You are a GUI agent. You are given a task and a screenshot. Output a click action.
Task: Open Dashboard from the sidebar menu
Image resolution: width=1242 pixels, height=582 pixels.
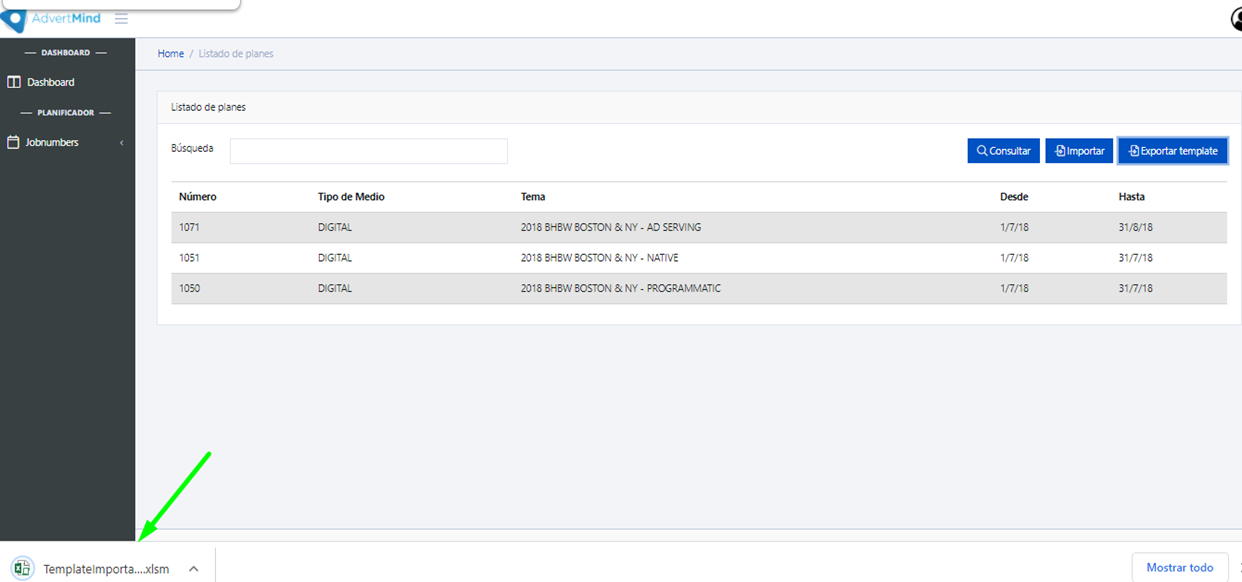coord(50,82)
